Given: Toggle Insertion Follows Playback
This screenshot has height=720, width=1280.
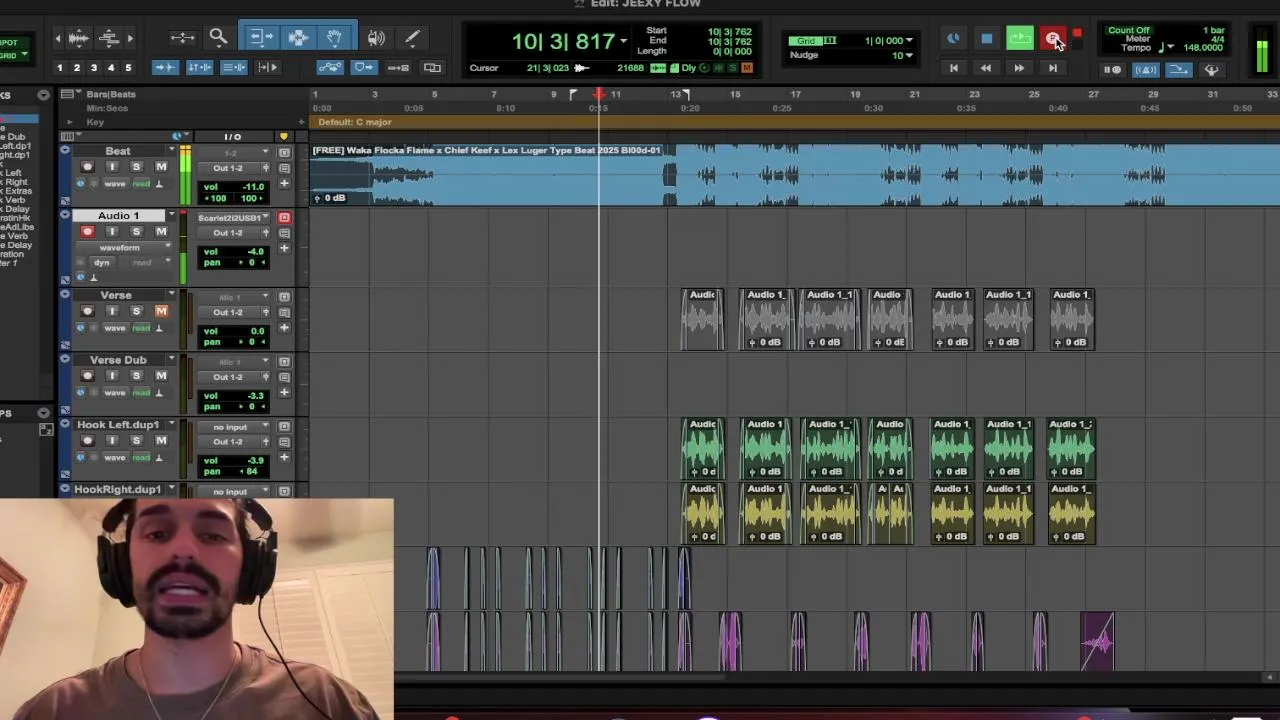Looking at the screenshot, I should pos(267,67).
